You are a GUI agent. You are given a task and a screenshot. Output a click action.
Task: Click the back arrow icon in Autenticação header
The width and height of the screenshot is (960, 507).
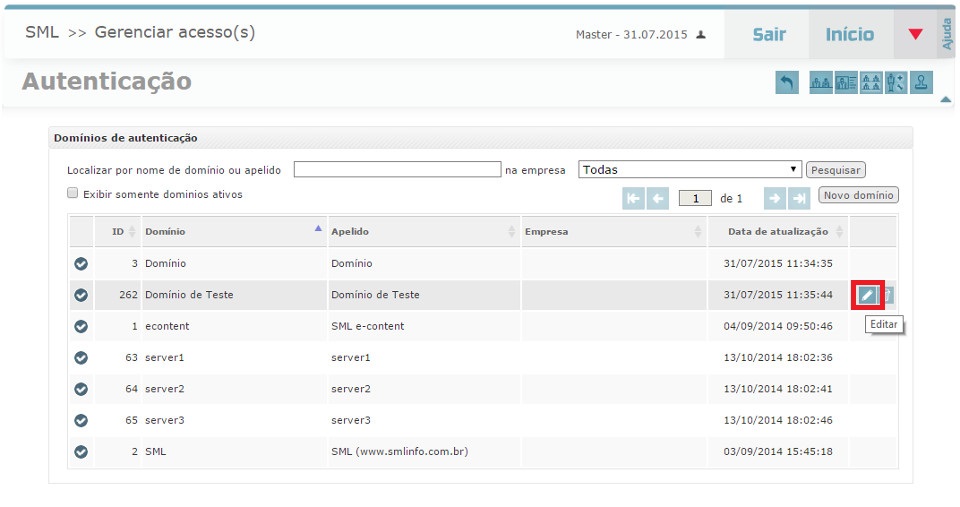[x=787, y=83]
